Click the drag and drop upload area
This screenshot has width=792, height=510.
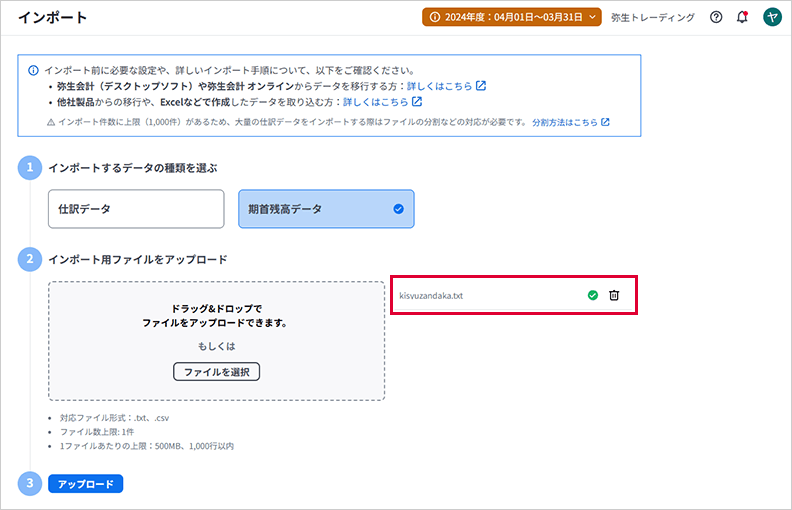pyautogui.click(x=216, y=340)
